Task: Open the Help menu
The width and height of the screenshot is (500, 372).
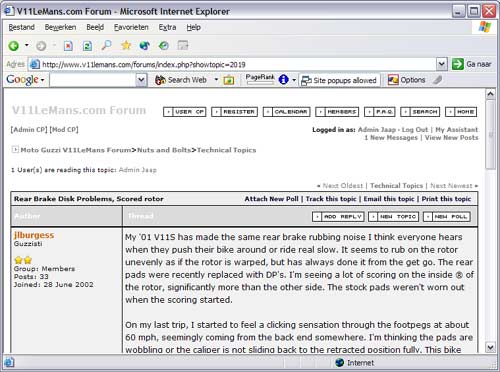Action: 193,27
